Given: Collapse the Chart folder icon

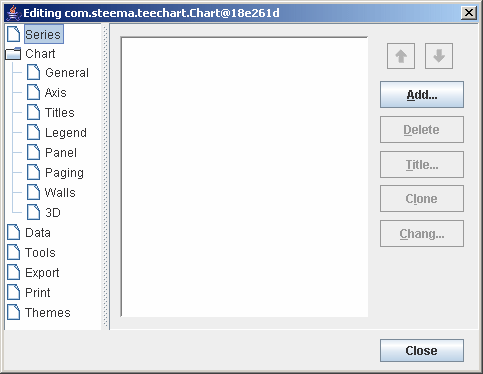Looking at the screenshot, I should tap(13, 54).
